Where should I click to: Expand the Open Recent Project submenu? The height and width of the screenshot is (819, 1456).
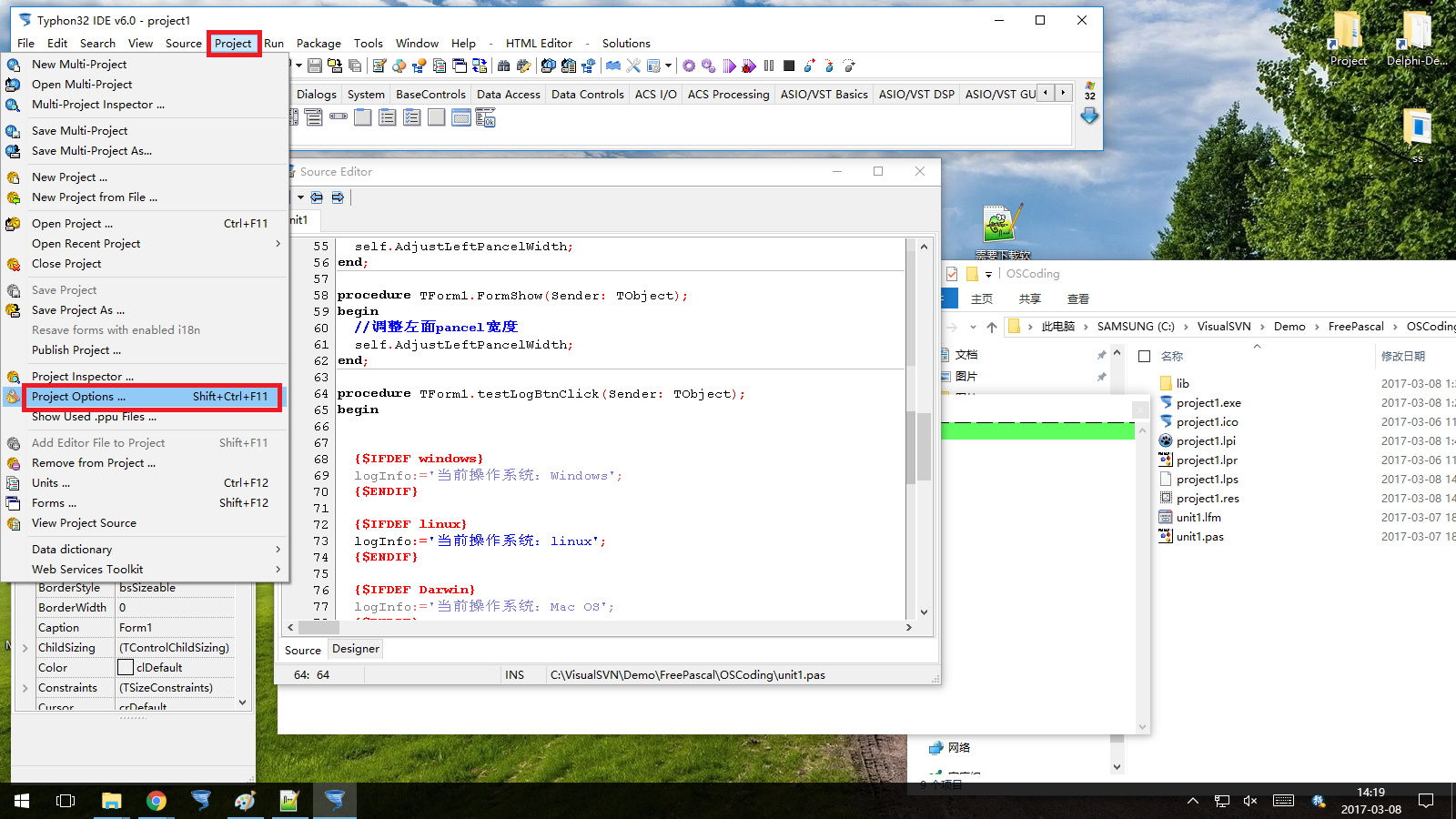pyautogui.click(x=278, y=243)
